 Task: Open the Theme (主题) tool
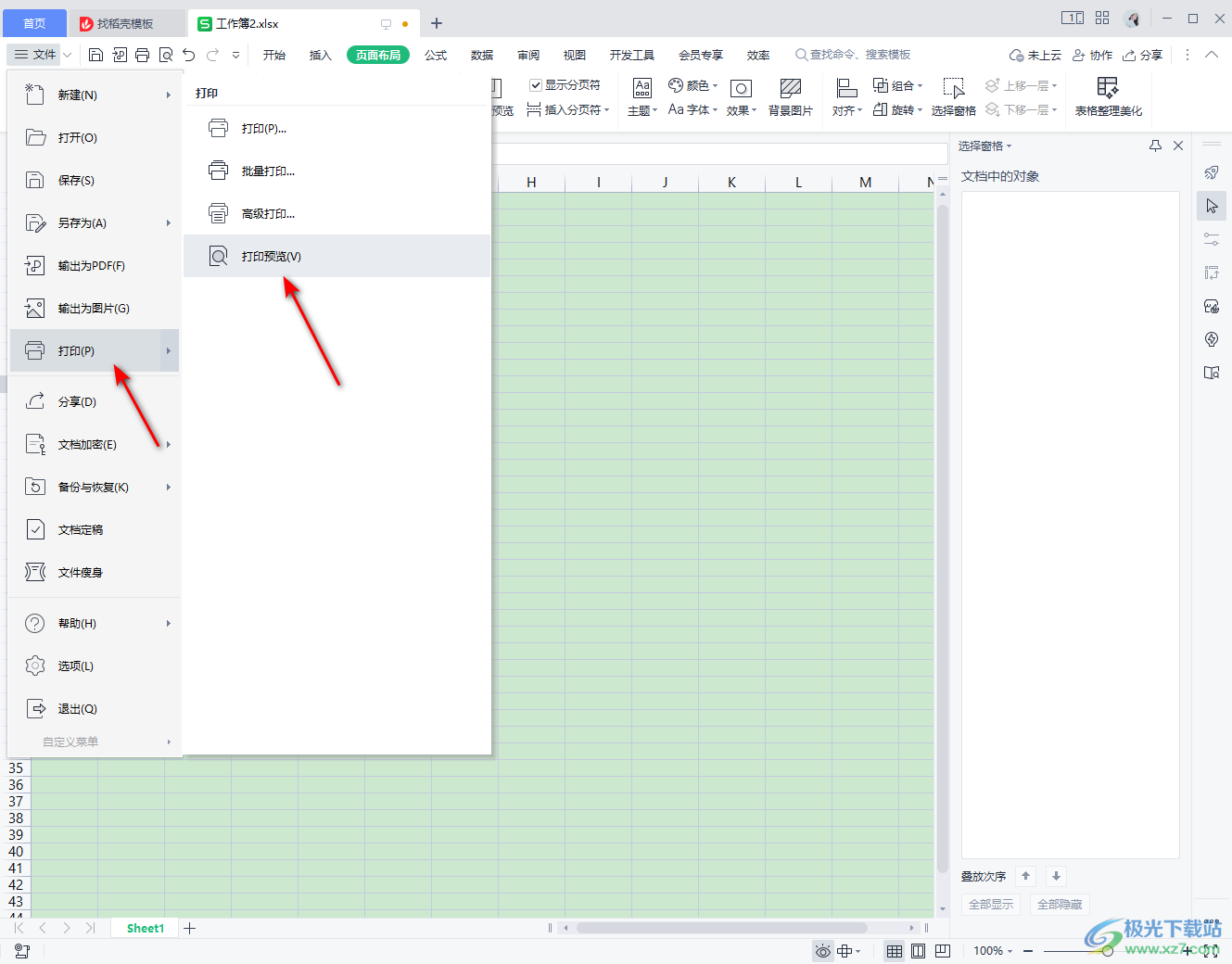[642, 97]
